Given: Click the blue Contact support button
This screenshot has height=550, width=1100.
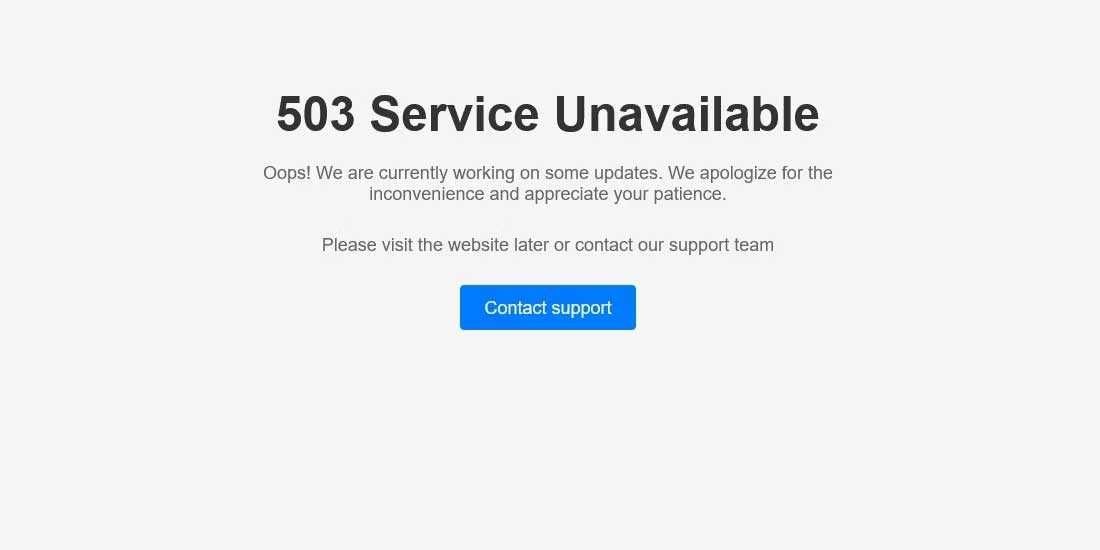Looking at the screenshot, I should tap(548, 307).
